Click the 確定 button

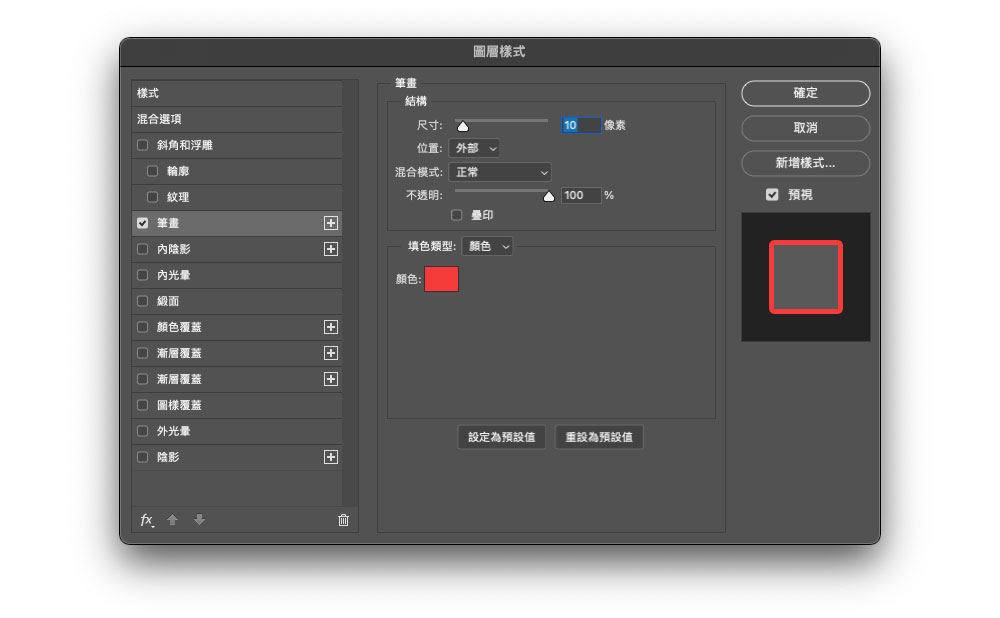805,93
